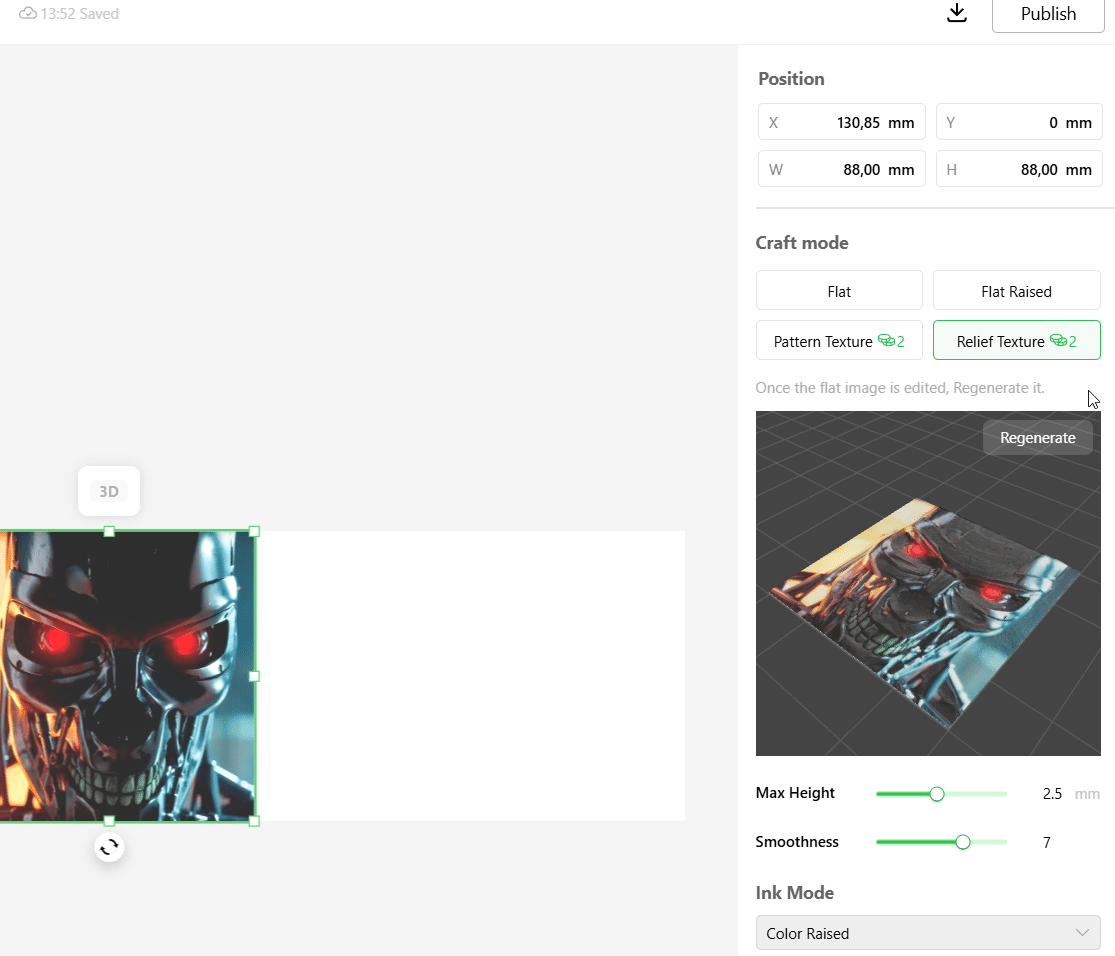This screenshot has width=1115, height=956.
Task: Click the Y position input field
Action: tap(1019, 122)
